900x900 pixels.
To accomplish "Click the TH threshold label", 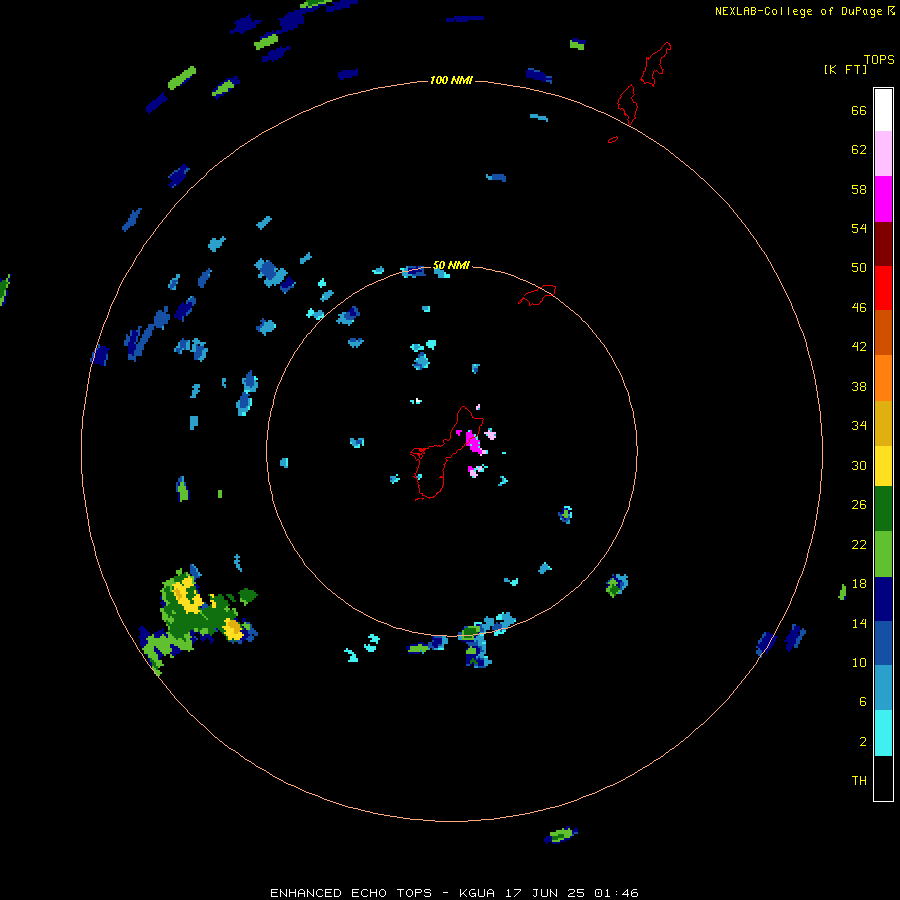I will (859, 781).
